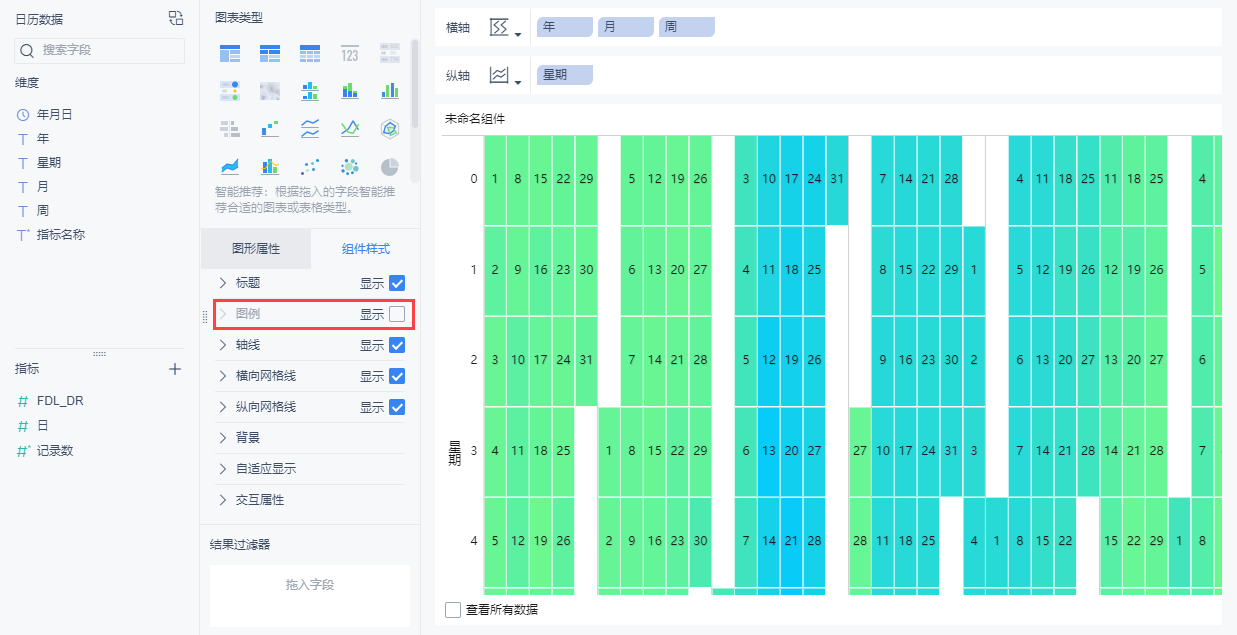
Task: Switch to the 图形属性 tab
Action: pos(256,249)
